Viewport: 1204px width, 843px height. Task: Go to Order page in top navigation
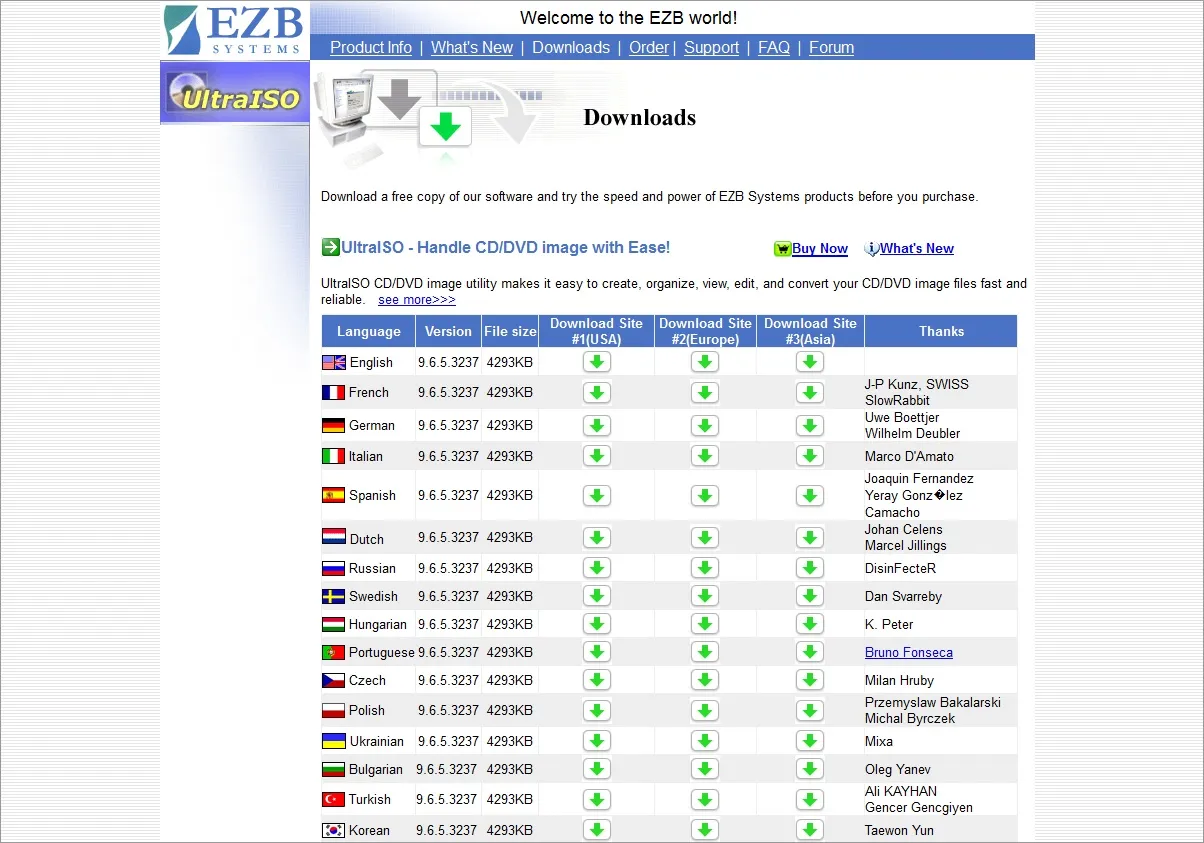pos(649,47)
